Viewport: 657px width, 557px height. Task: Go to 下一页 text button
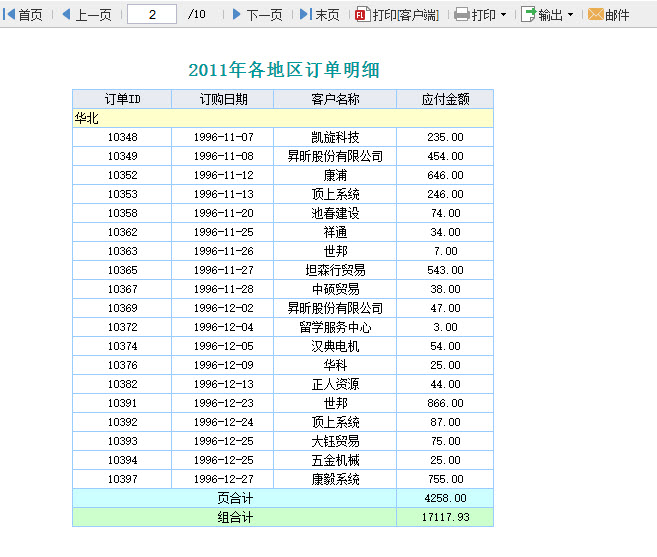tap(264, 15)
